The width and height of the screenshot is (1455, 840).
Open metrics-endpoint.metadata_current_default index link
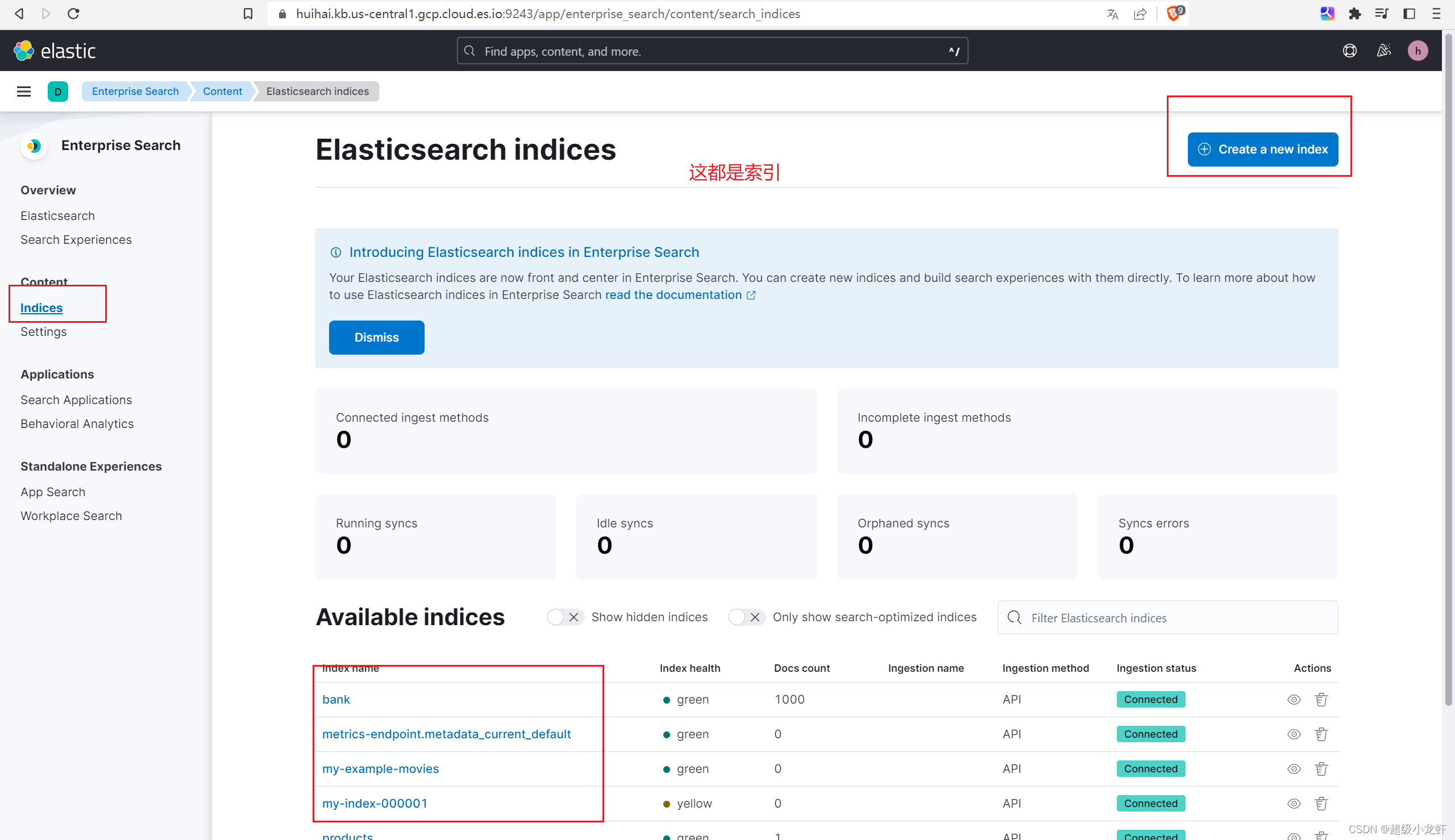coord(446,734)
